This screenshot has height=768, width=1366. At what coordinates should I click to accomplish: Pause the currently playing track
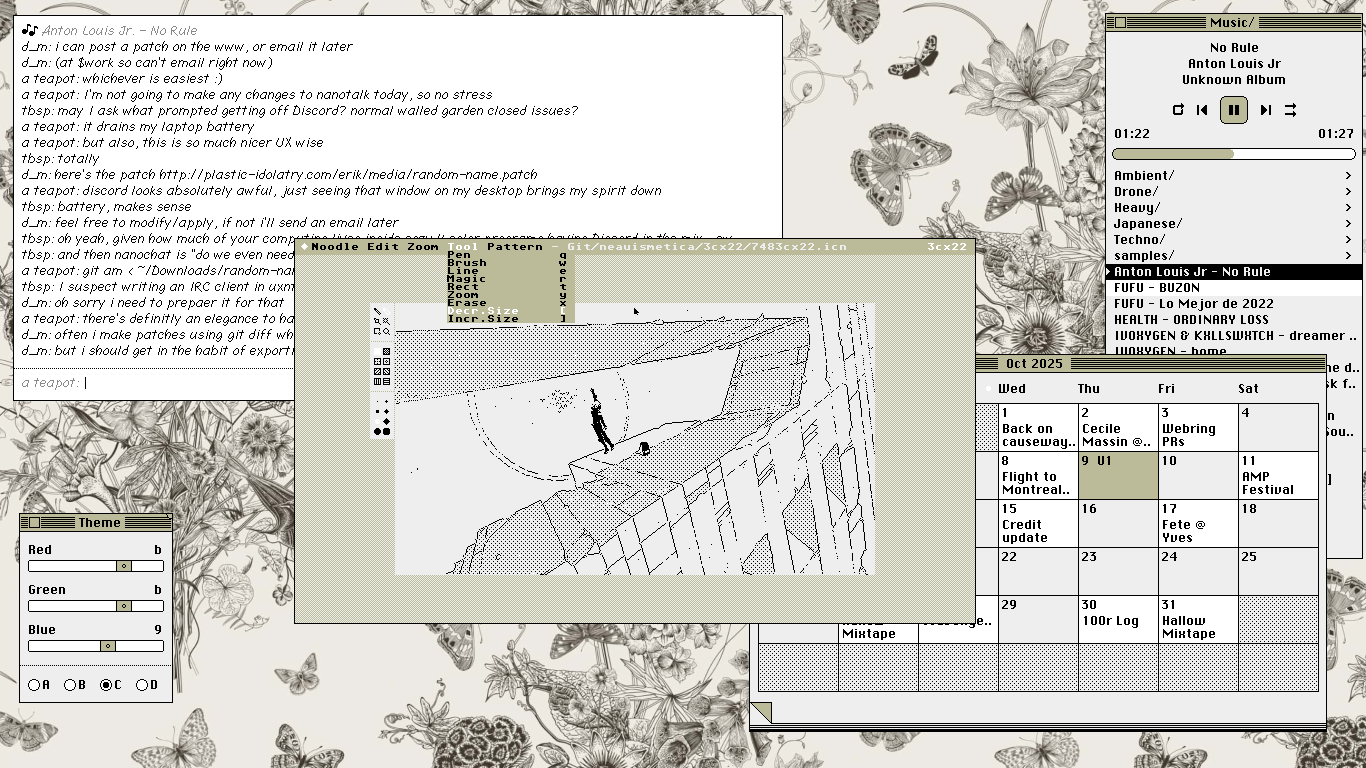(x=1234, y=110)
